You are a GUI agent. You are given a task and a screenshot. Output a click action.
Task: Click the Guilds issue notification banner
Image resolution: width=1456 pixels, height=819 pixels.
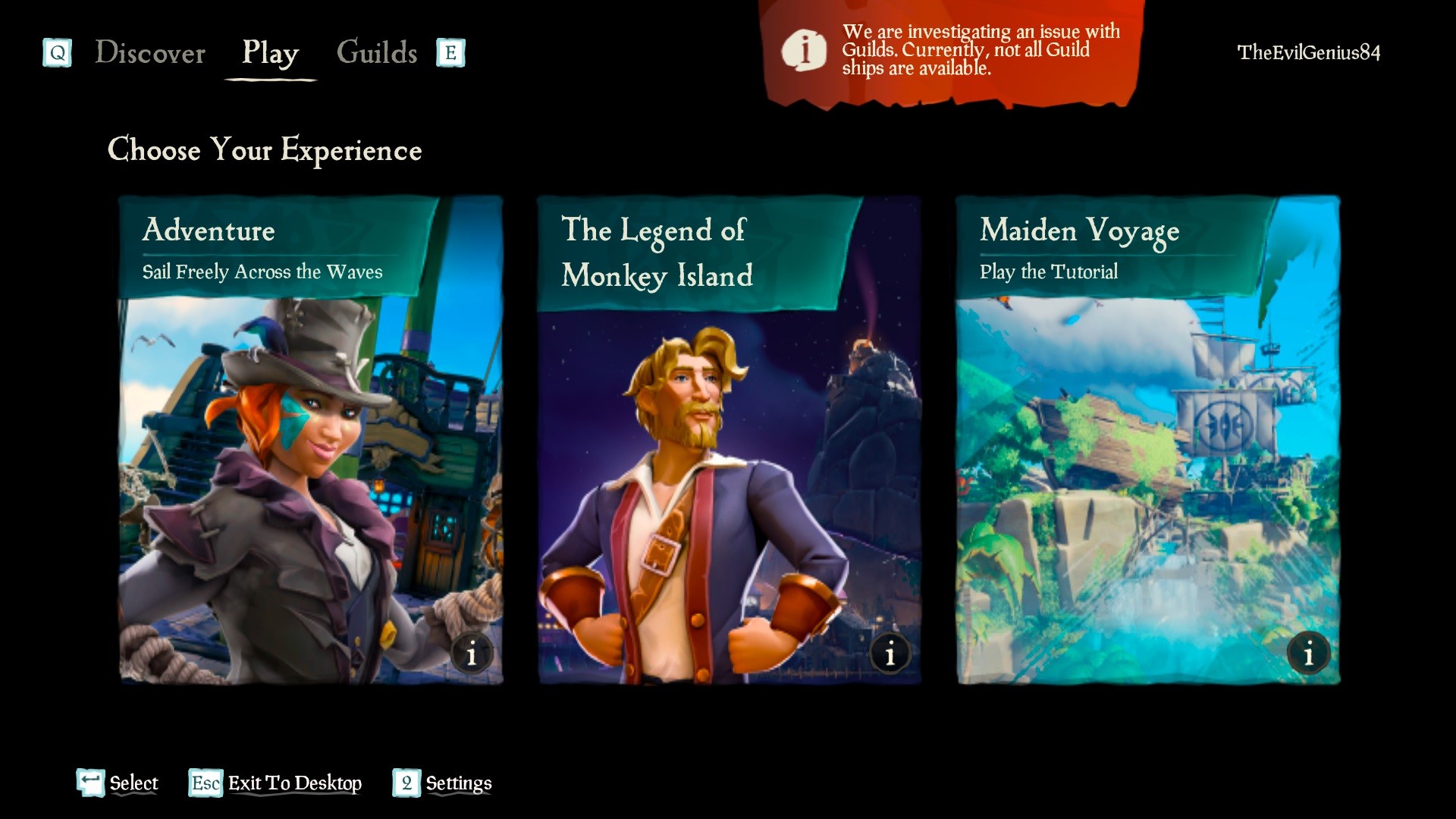[x=952, y=52]
